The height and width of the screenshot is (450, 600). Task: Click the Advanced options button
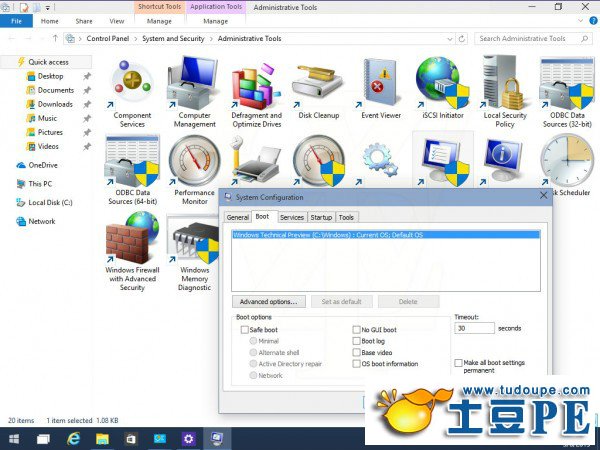[x=269, y=302]
